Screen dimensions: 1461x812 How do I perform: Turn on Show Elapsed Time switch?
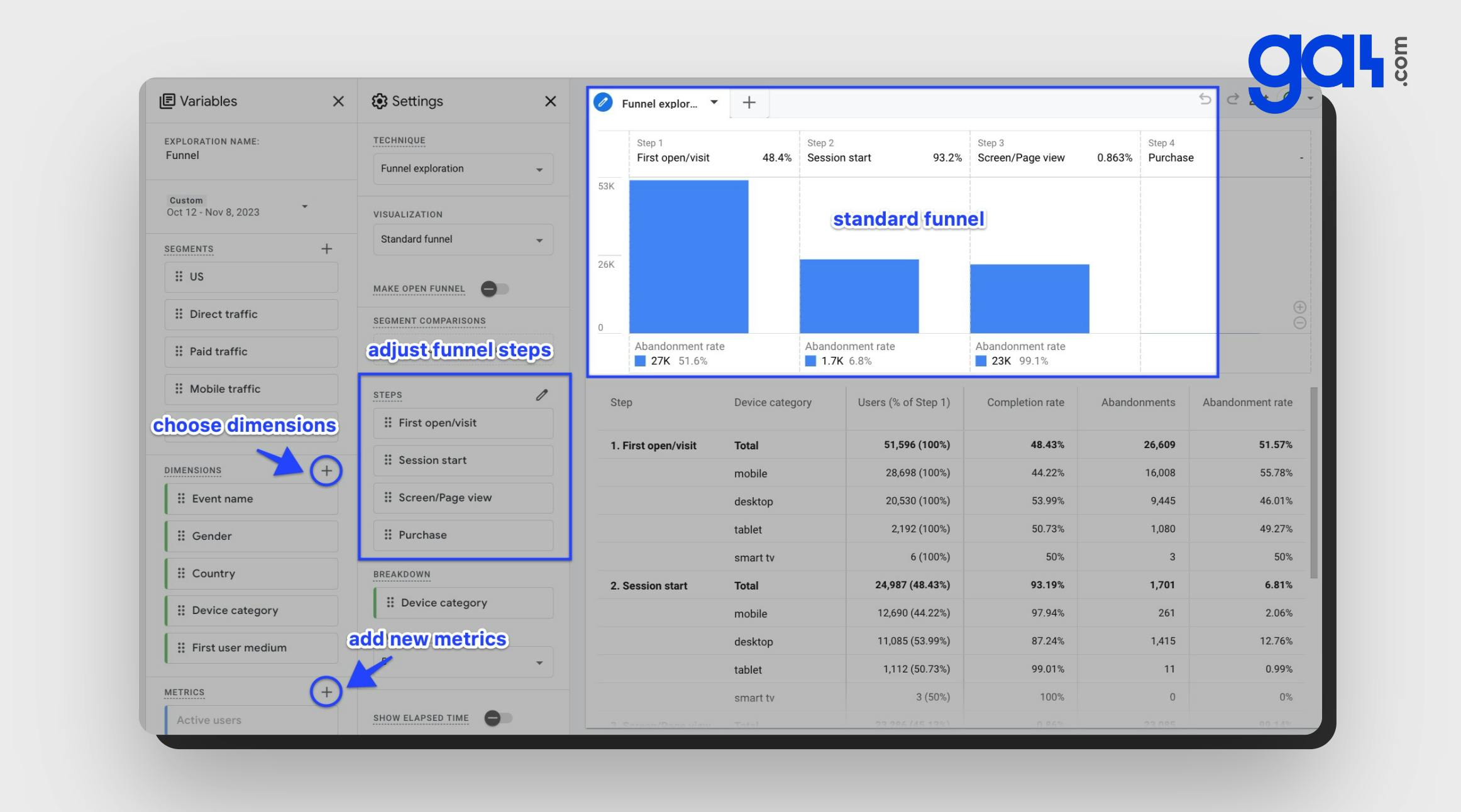tap(499, 718)
